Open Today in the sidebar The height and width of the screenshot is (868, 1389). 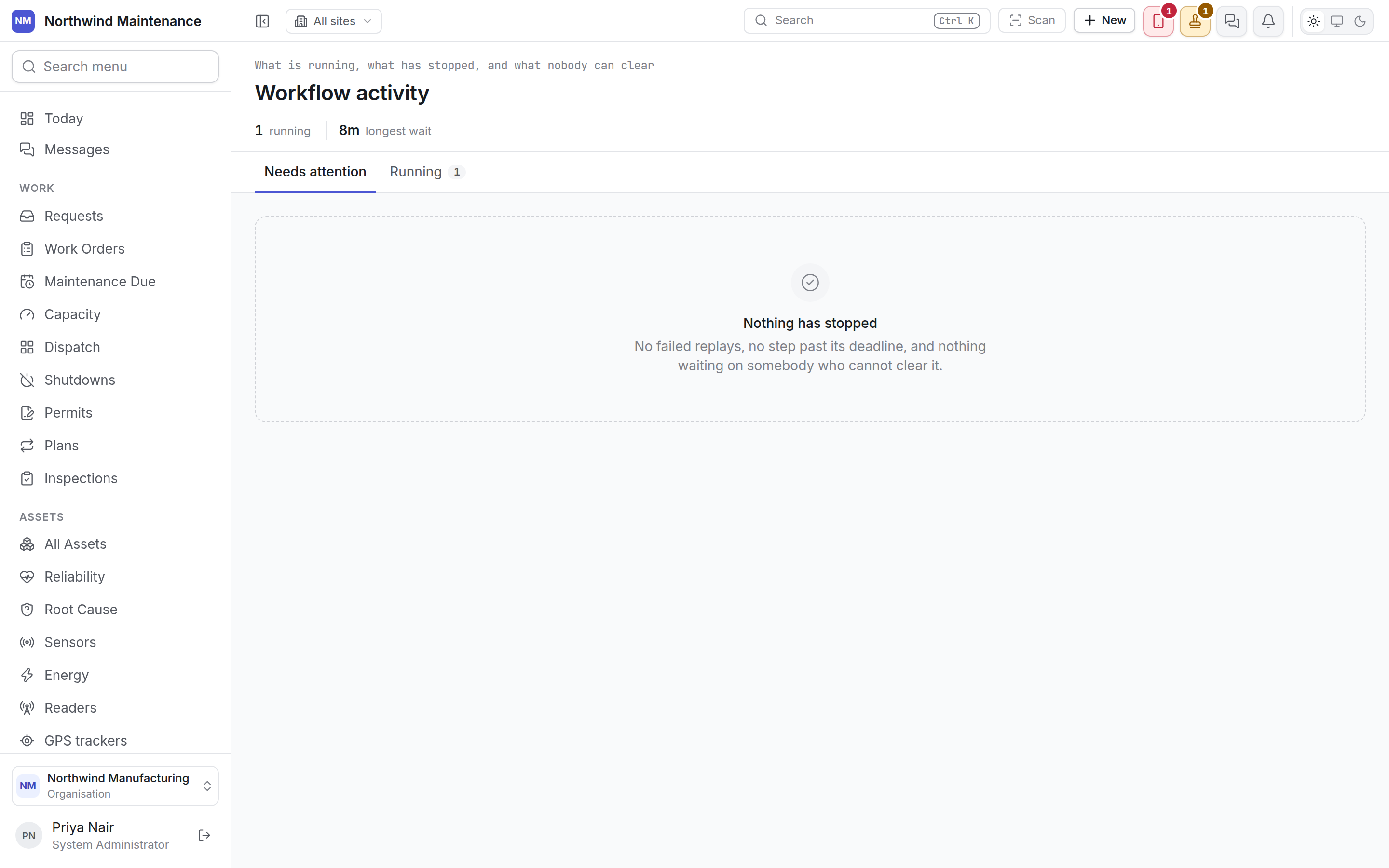pyautogui.click(x=115, y=118)
